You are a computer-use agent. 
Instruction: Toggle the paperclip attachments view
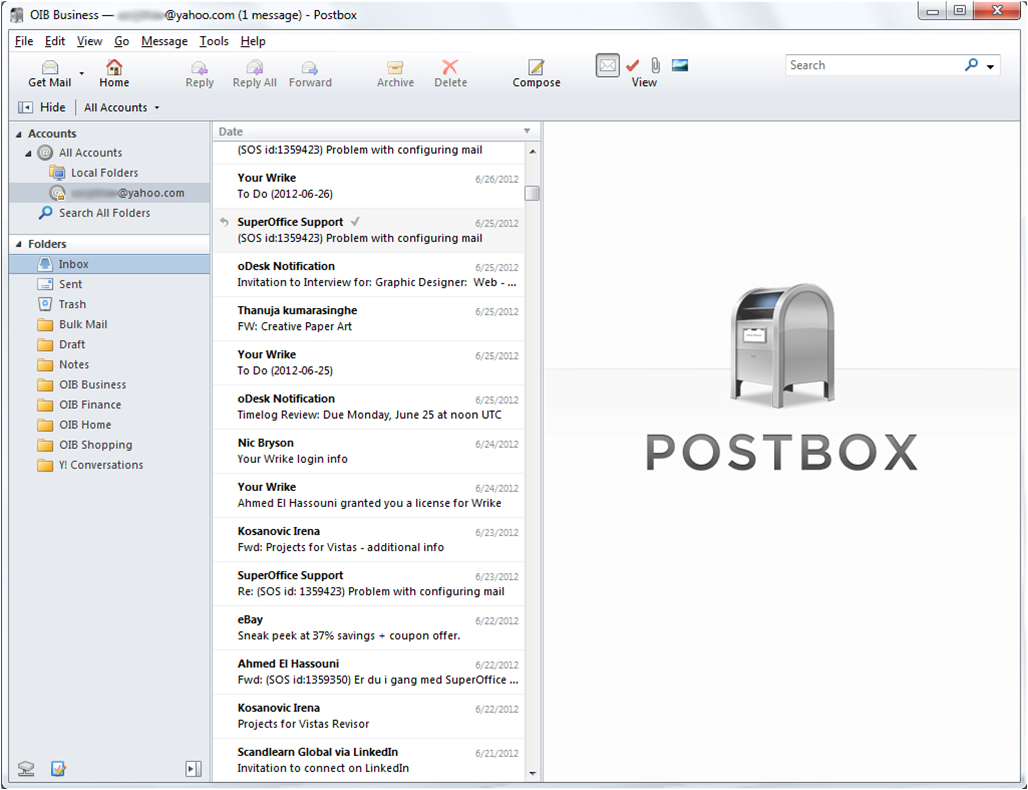[656, 65]
